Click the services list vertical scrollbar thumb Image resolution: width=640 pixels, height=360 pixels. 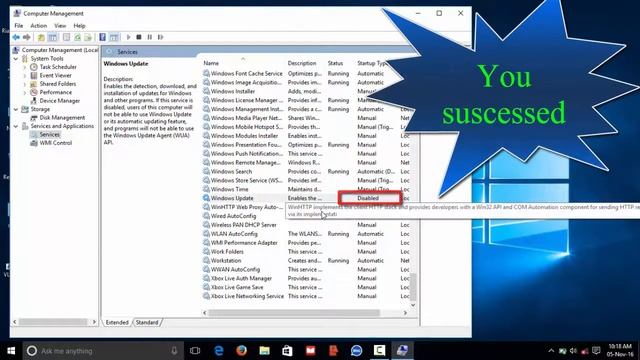pyautogui.click(x=413, y=287)
